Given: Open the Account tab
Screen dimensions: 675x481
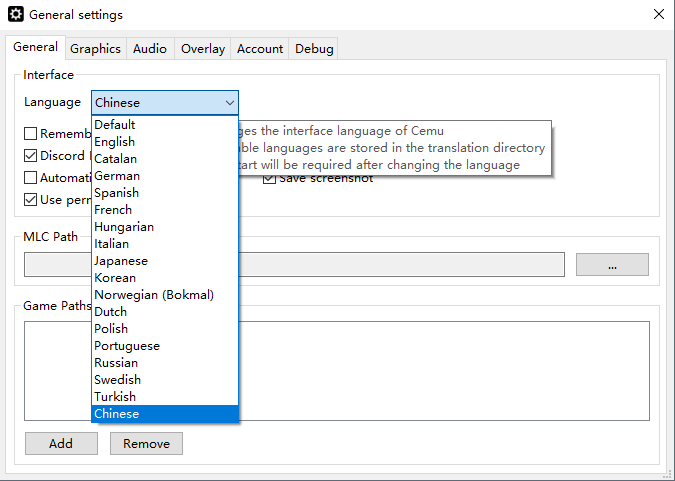Looking at the screenshot, I should [x=260, y=49].
